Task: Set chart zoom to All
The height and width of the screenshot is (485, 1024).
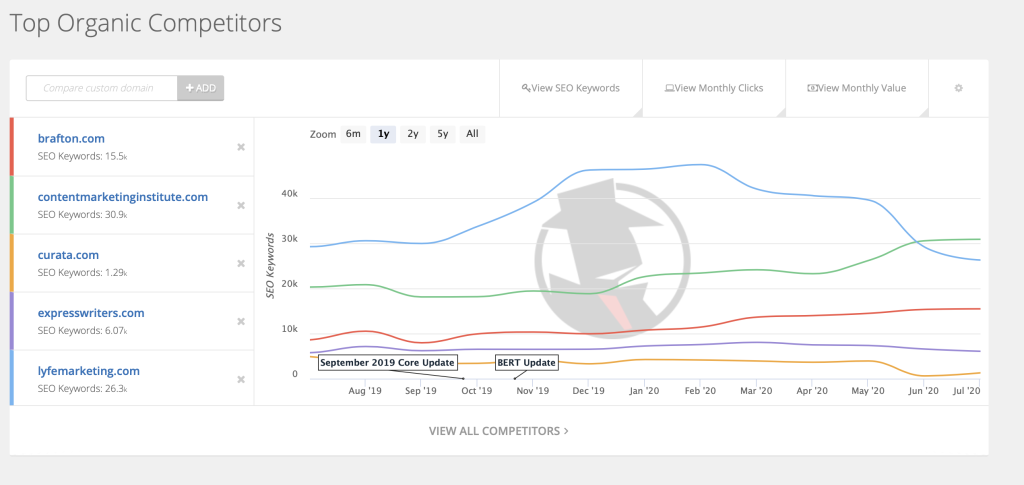Action: (472, 134)
